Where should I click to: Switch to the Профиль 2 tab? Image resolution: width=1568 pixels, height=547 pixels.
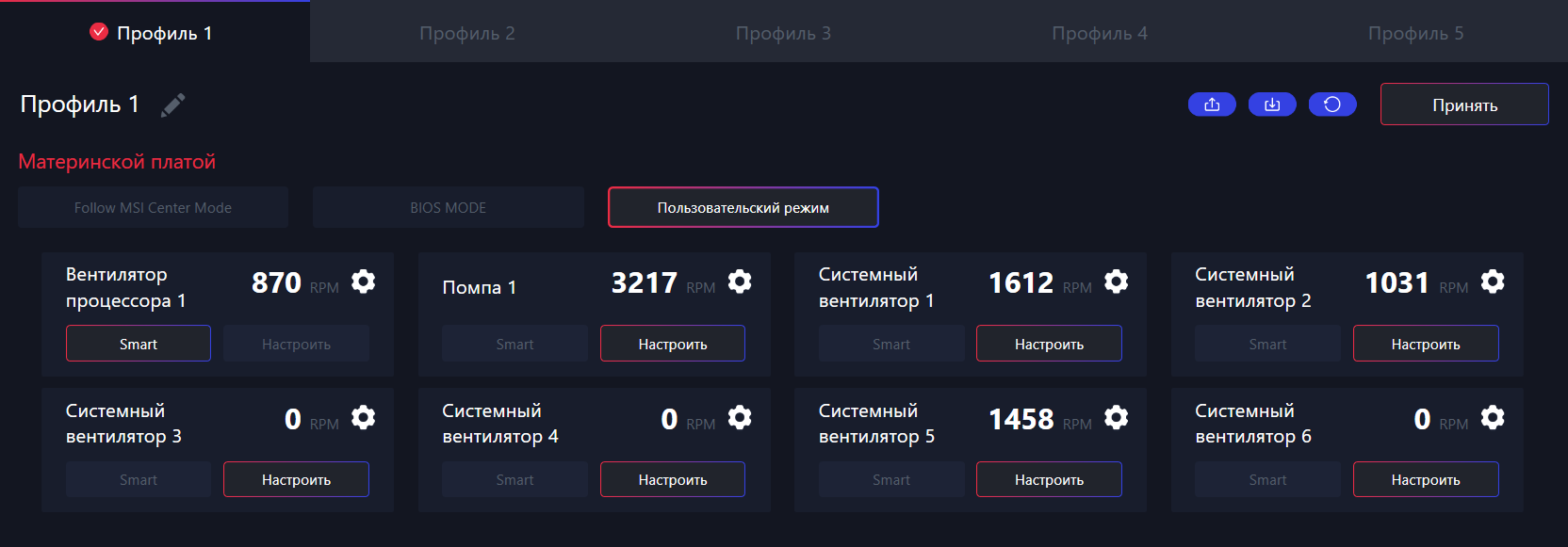pos(466,33)
